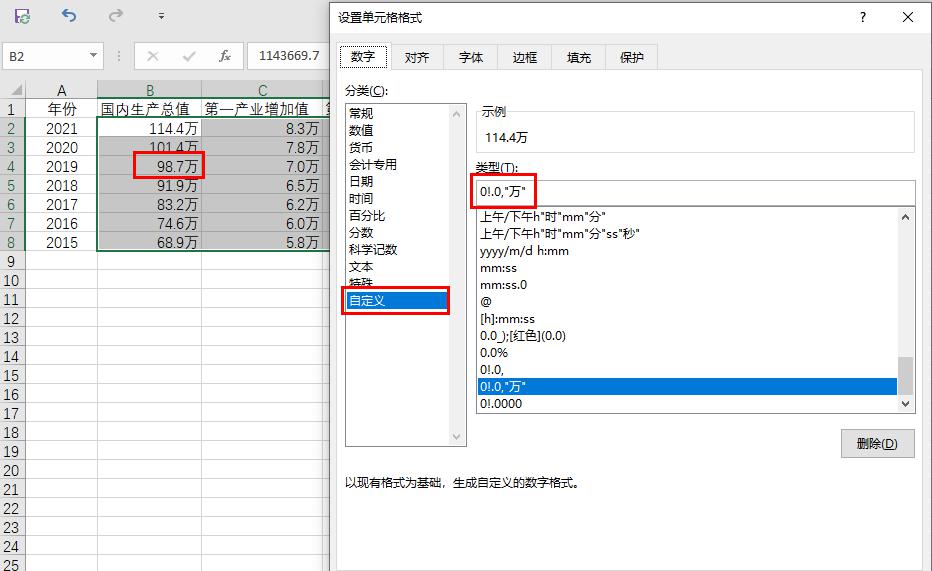932x571 pixels.
Task: Click the Select All corner triangle
Action: (x=15, y=90)
